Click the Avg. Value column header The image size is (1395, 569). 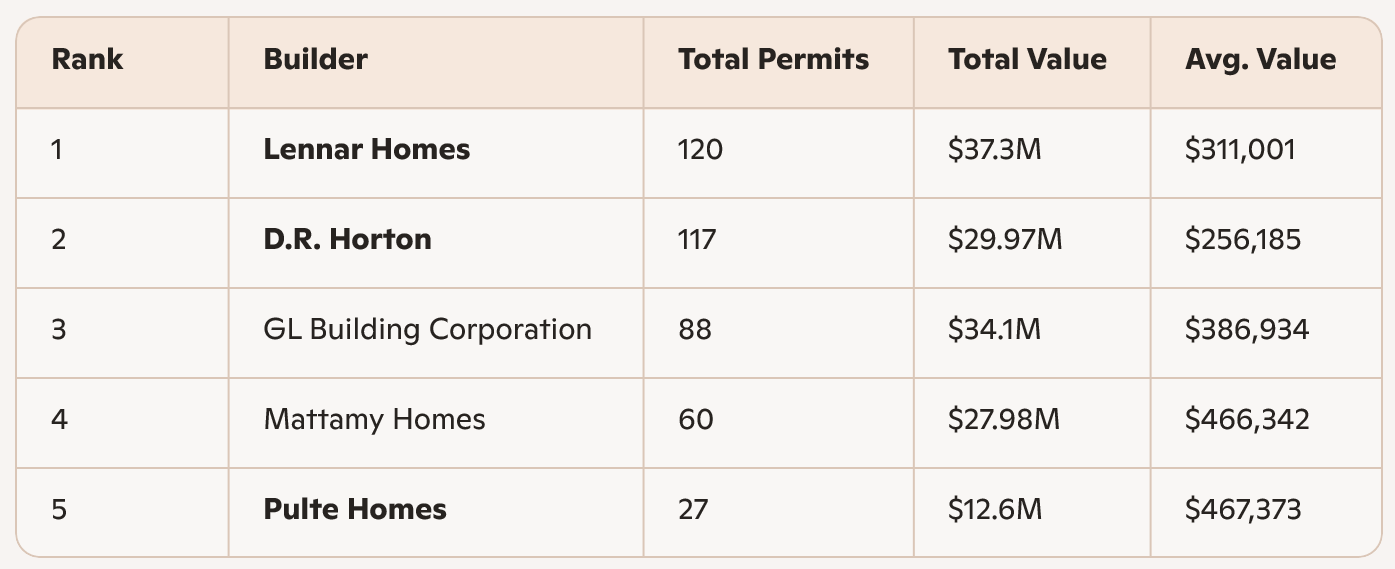(1260, 60)
